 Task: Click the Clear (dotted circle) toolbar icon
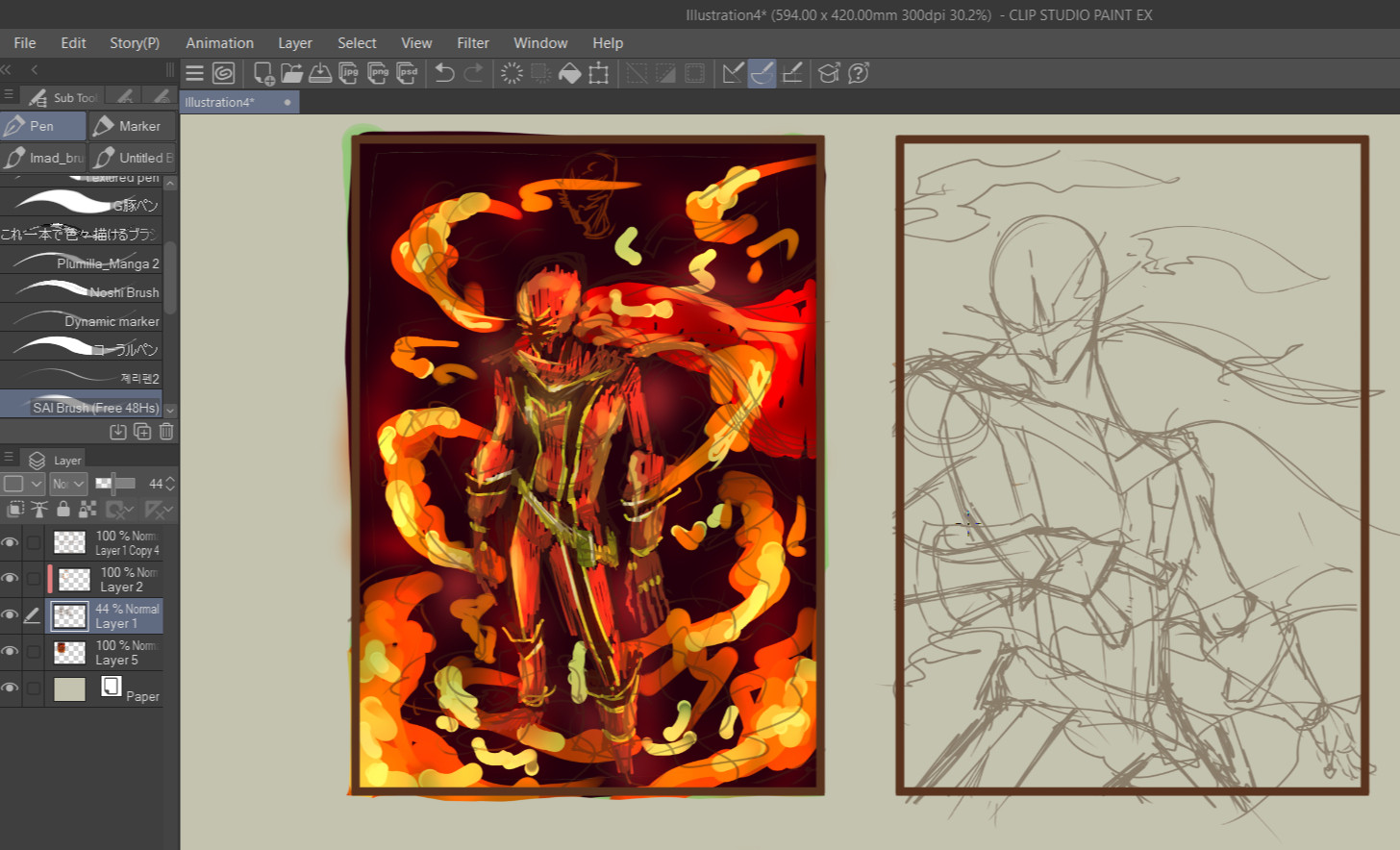pos(512,73)
